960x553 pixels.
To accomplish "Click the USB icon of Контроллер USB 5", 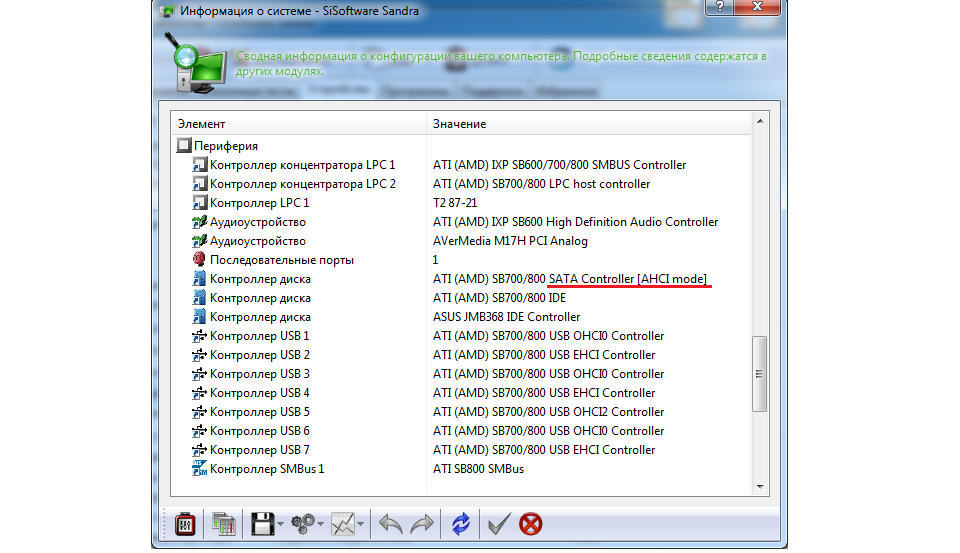I will (x=199, y=412).
